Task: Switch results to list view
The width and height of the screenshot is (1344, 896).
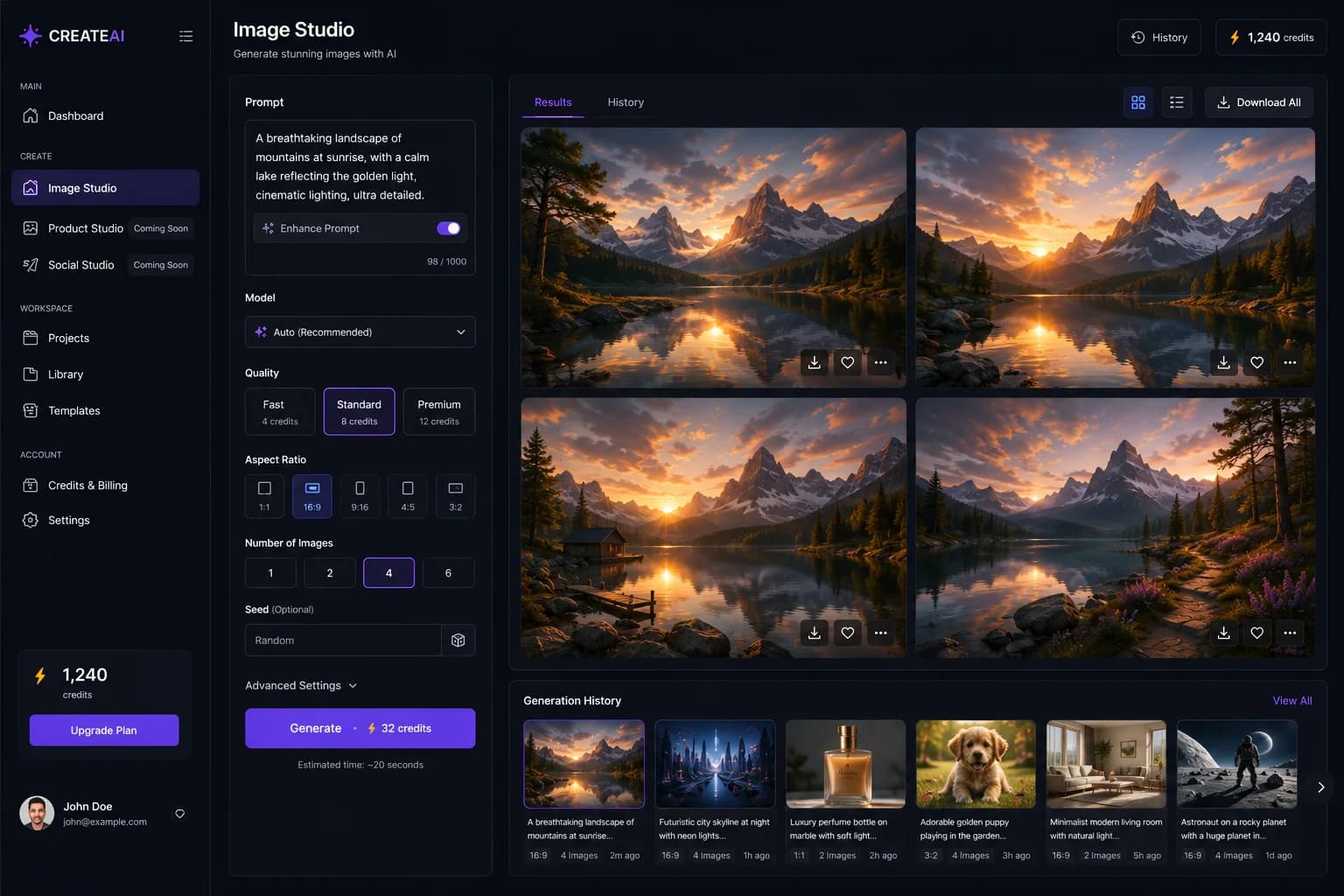Action: point(1176,102)
